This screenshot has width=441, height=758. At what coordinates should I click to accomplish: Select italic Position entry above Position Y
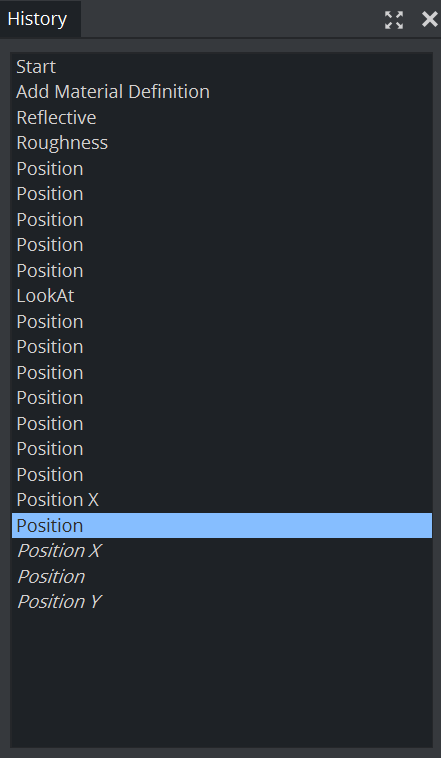[221, 576]
